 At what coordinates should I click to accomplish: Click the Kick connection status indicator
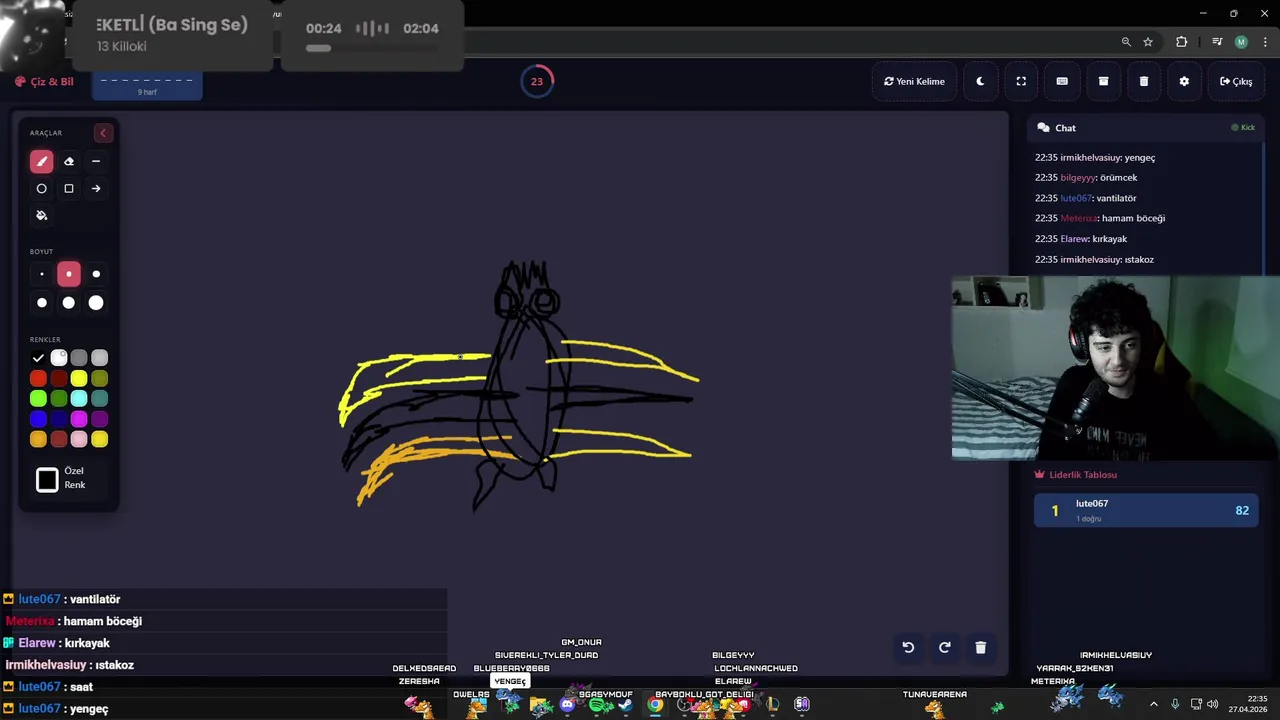[1243, 128]
